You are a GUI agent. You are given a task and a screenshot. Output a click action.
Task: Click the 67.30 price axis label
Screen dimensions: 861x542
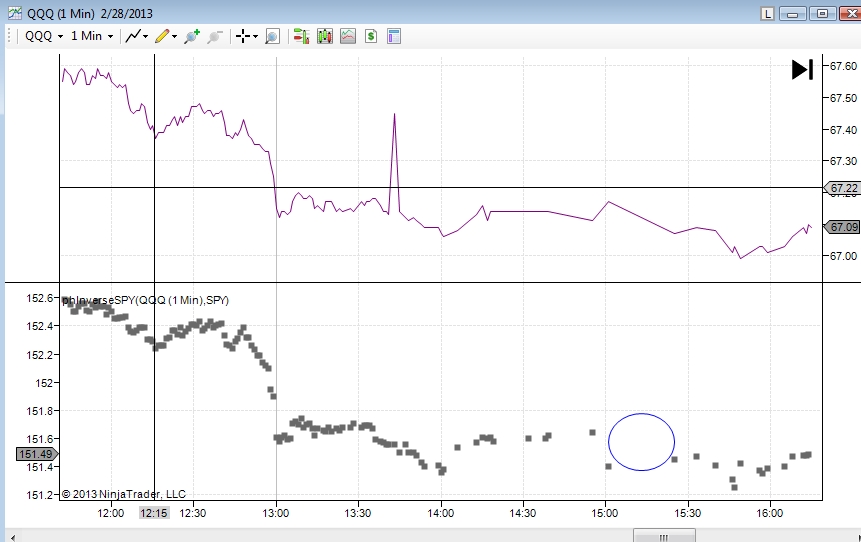[843, 161]
